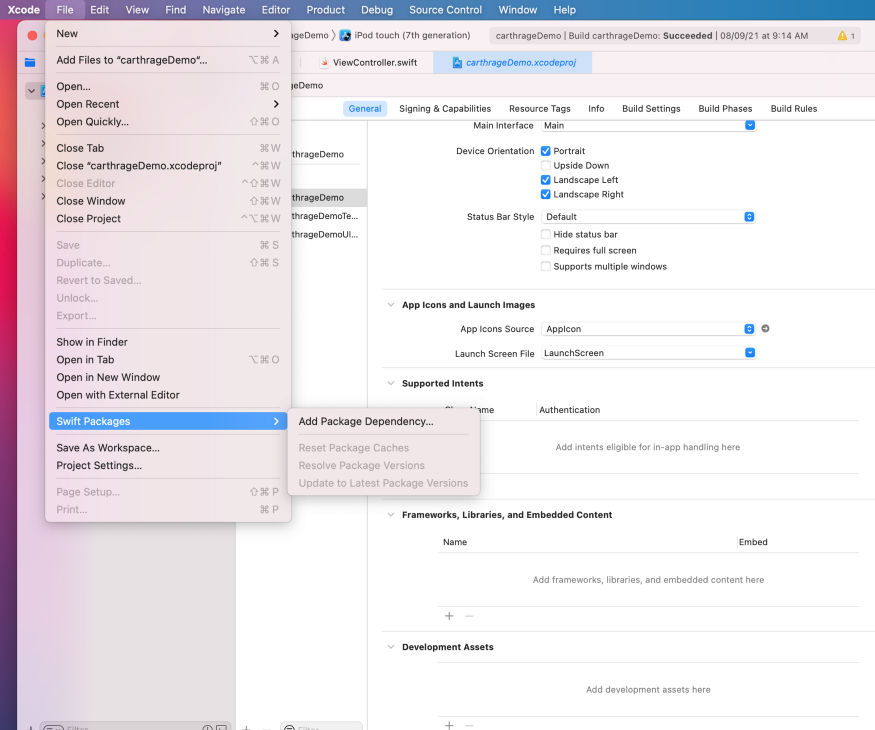Viewport: 875px width, 730px height.
Task: Open Project Settings...
Action: tap(168, 465)
